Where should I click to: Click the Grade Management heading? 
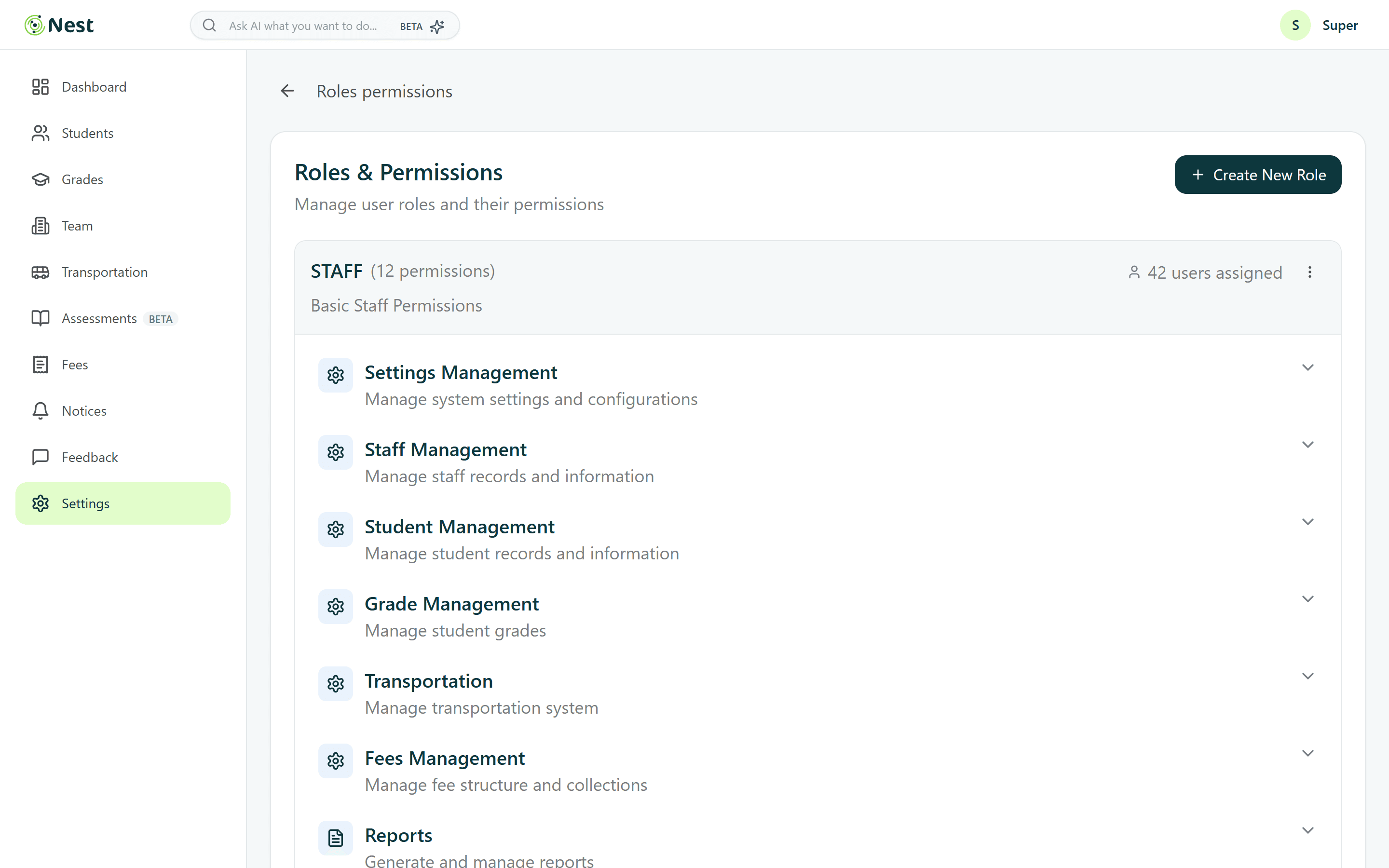point(452,604)
